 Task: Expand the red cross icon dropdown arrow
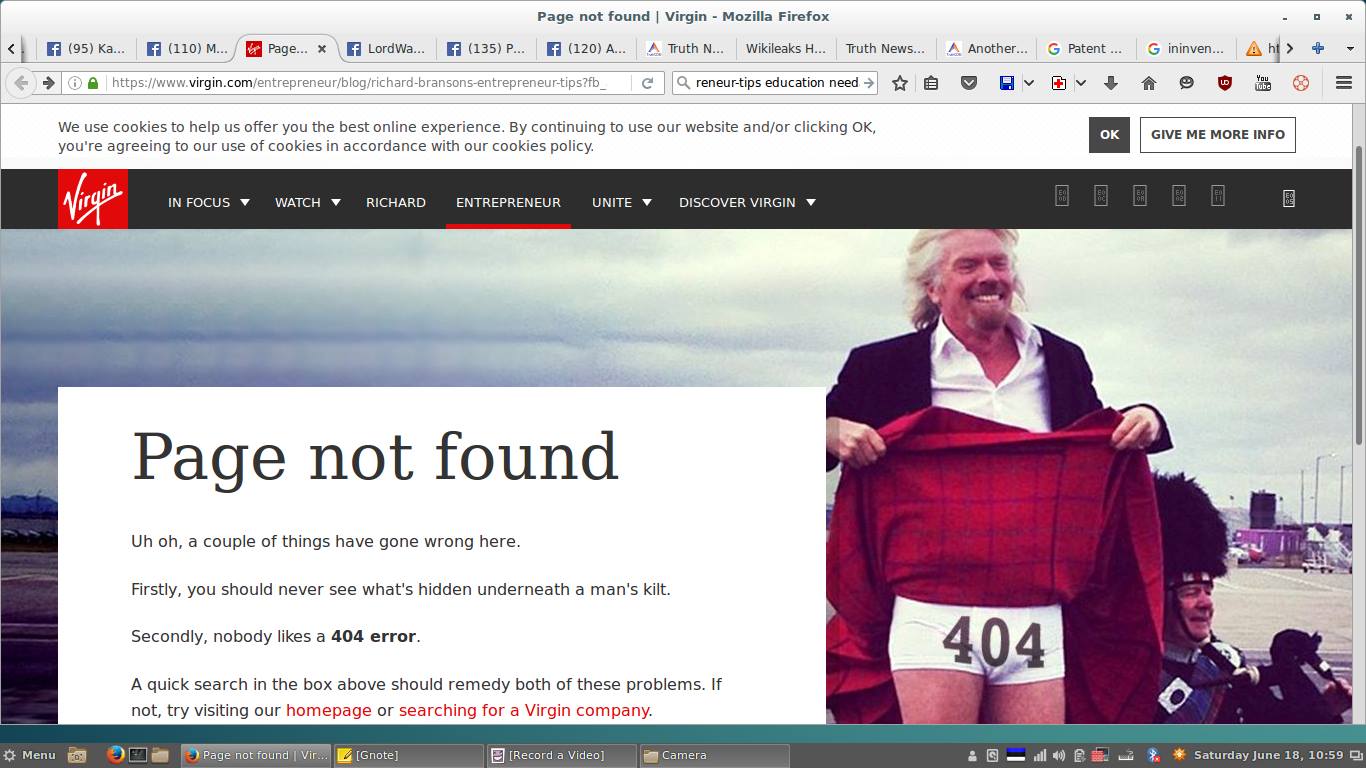click(x=1080, y=83)
